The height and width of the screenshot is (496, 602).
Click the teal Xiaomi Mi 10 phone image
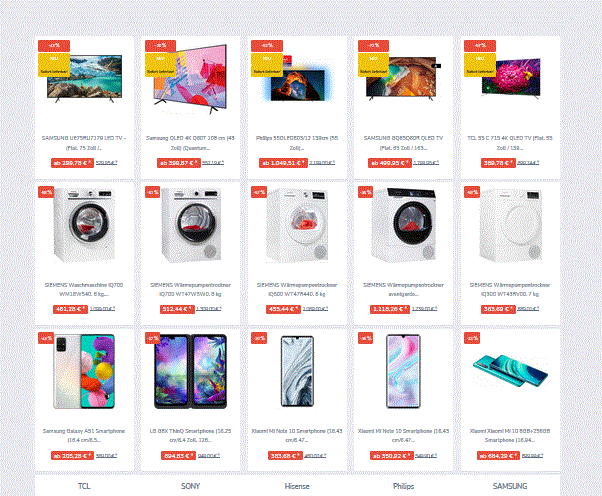click(x=510, y=370)
